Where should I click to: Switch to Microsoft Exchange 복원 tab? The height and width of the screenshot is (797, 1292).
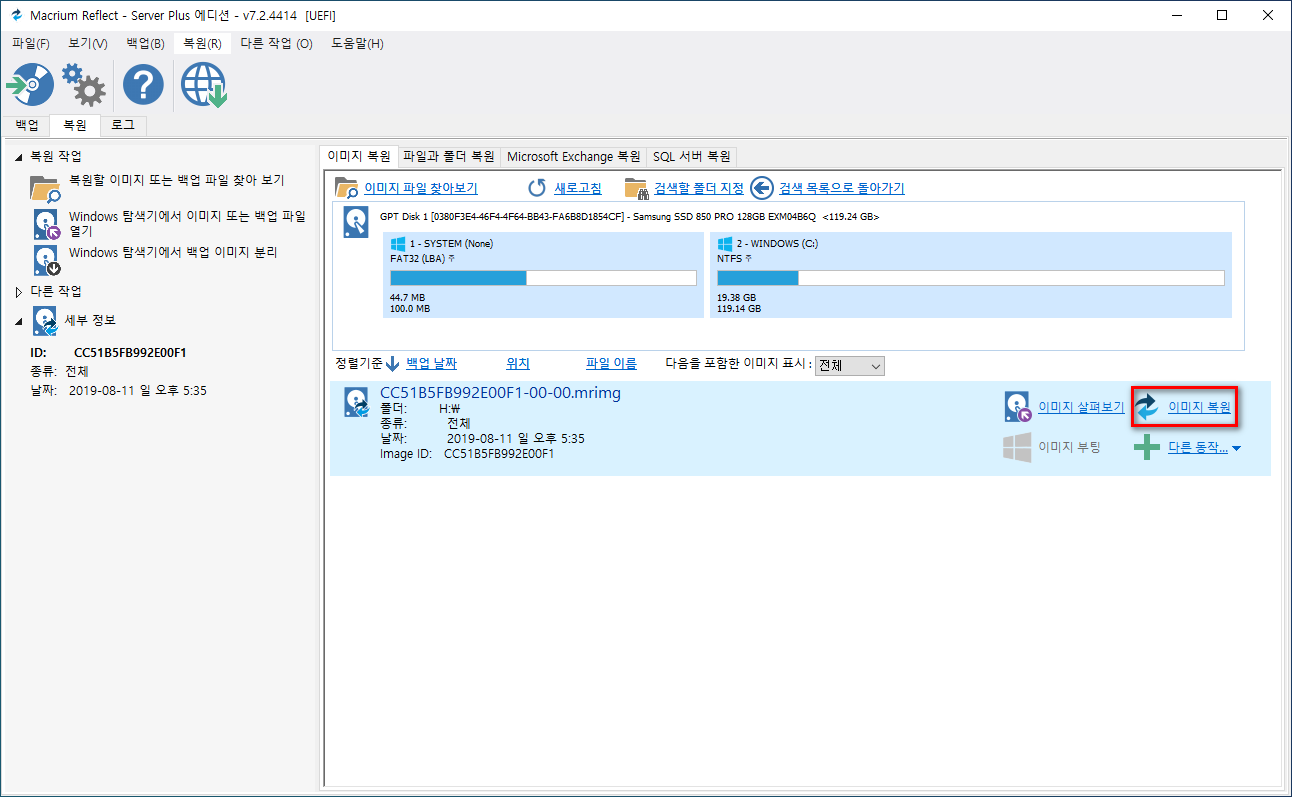tap(574, 157)
